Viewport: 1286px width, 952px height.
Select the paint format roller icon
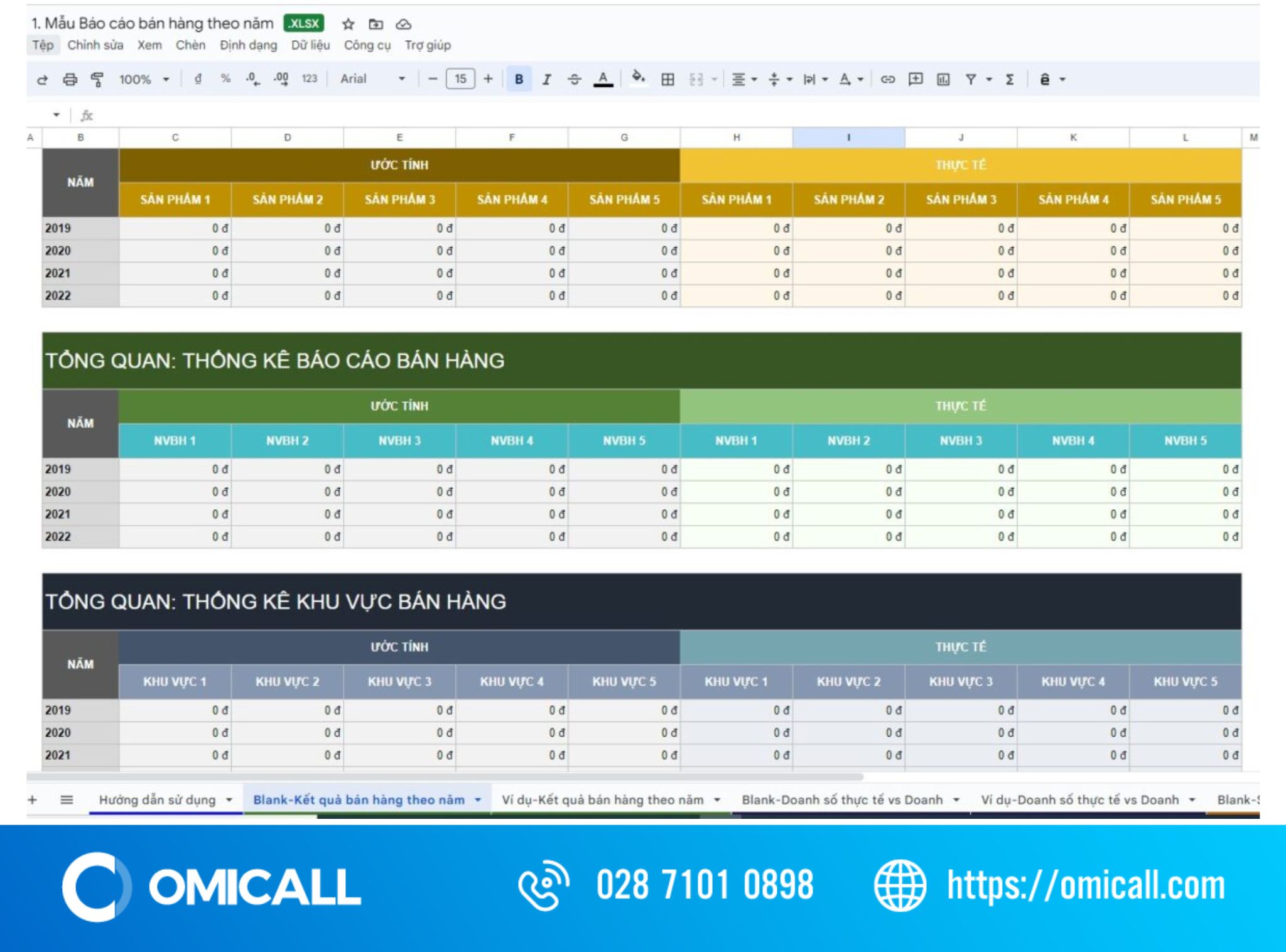click(x=97, y=80)
